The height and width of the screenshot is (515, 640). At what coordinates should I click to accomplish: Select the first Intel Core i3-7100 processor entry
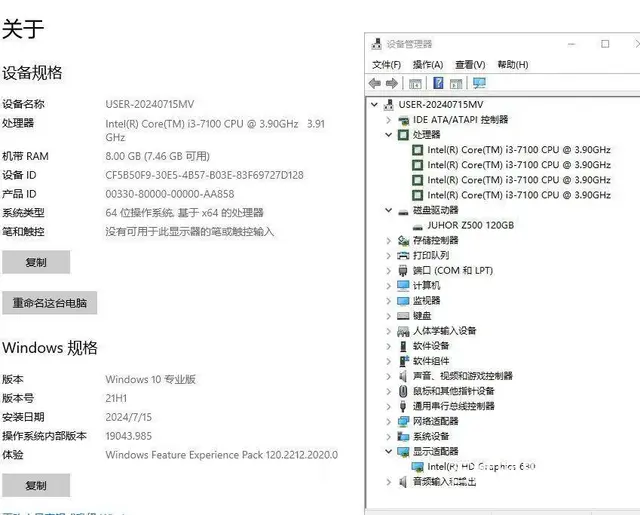pos(519,150)
